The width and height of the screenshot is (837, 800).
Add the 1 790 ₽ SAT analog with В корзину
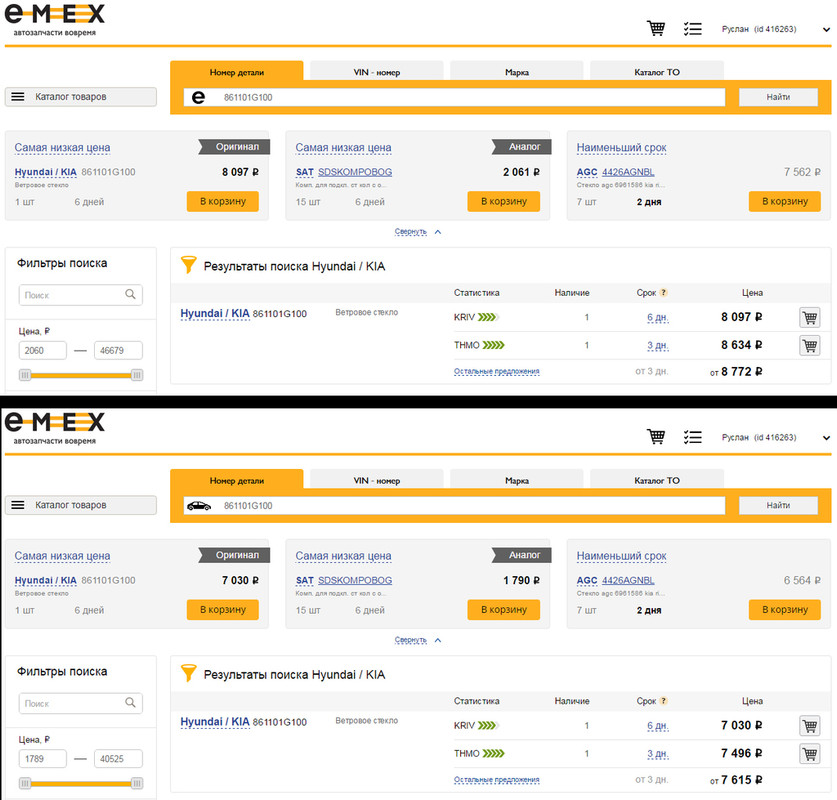pos(503,609)
